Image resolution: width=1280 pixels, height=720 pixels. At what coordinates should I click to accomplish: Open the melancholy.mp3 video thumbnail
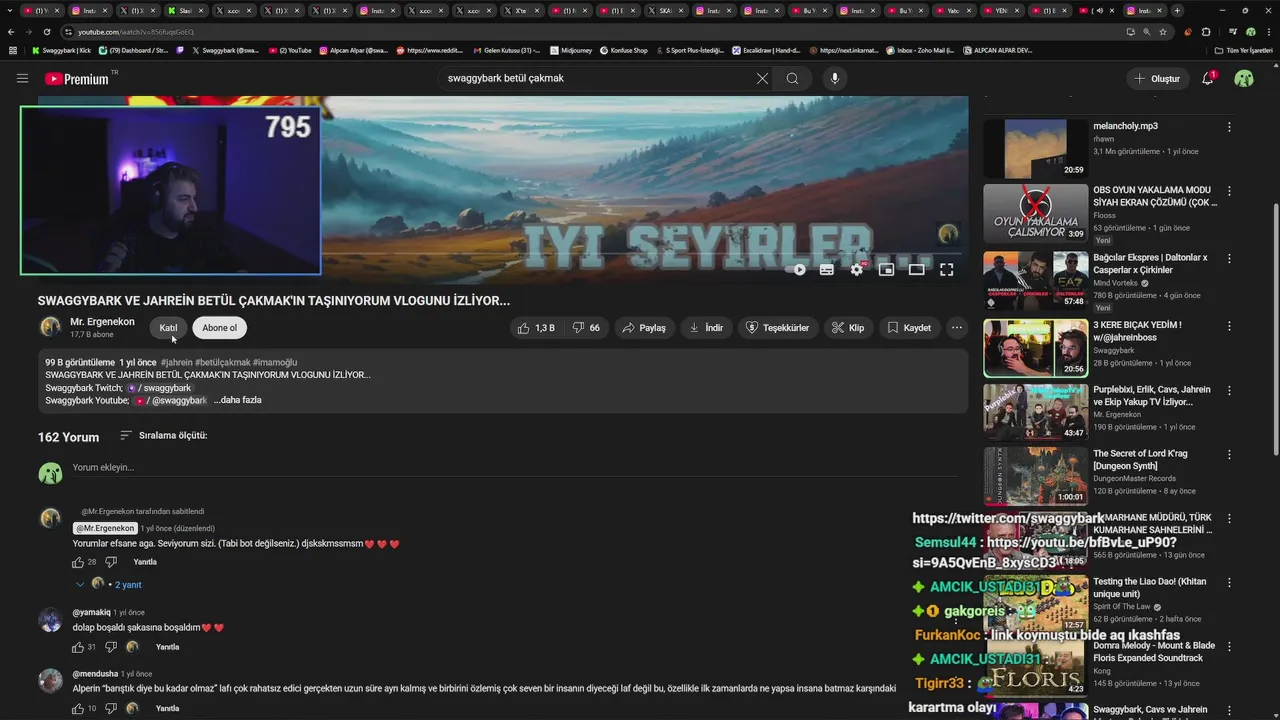(x=1035, y=149)
